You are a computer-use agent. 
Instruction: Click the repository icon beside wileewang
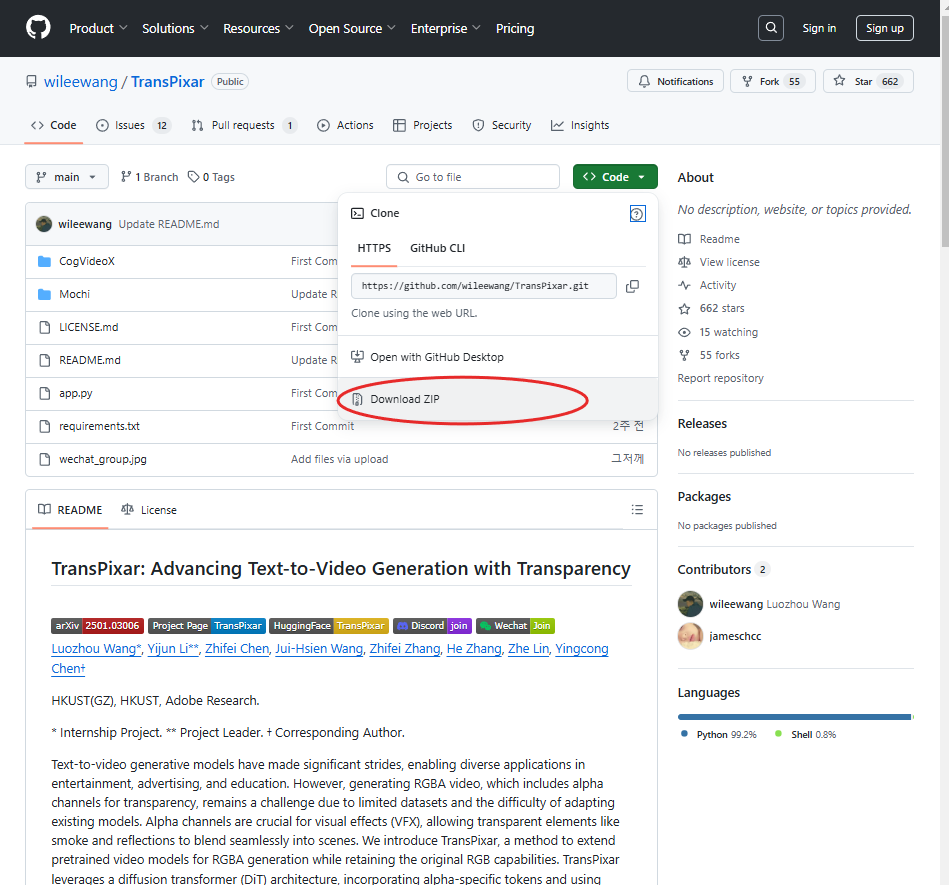click(x=31, y=82)
